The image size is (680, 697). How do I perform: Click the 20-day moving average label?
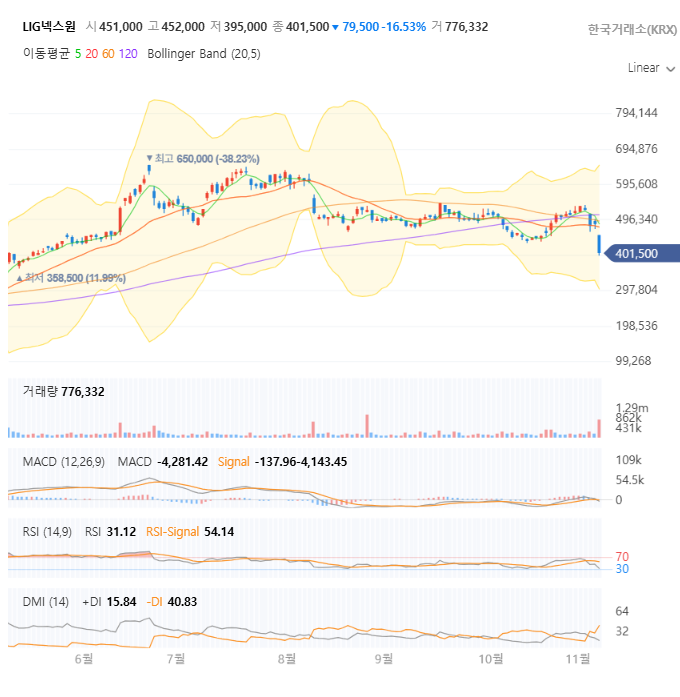click(92, 54)
